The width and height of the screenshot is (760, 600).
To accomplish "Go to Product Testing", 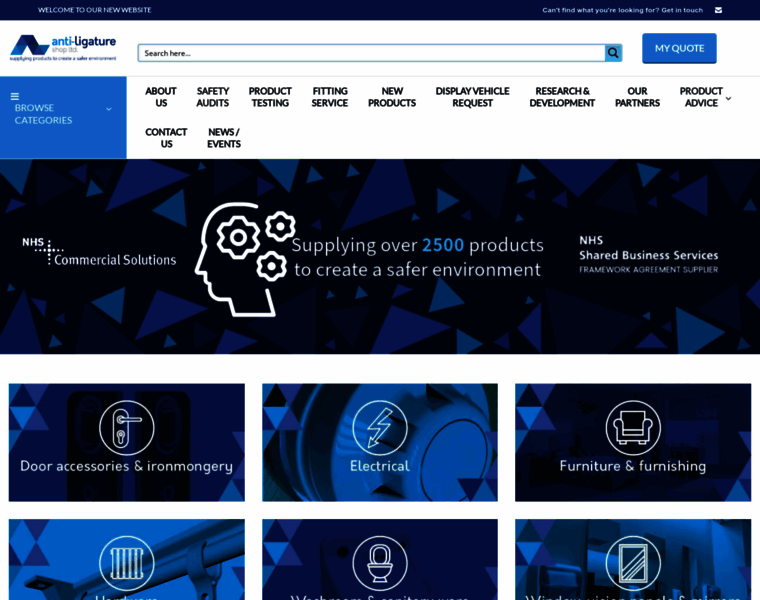I will tap(270, 97).
